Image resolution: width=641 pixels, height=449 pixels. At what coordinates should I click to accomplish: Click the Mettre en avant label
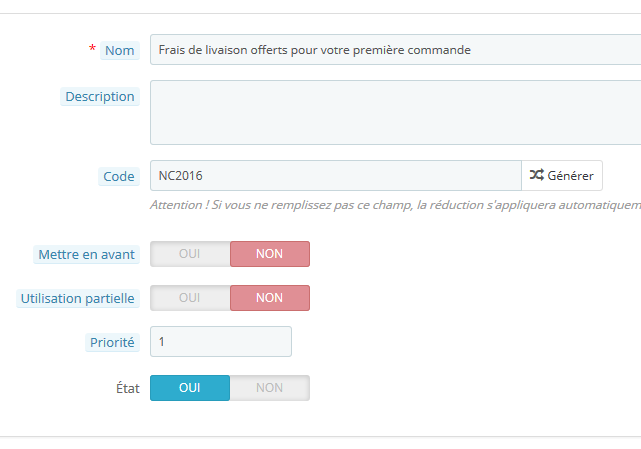(x=86, y=254)
